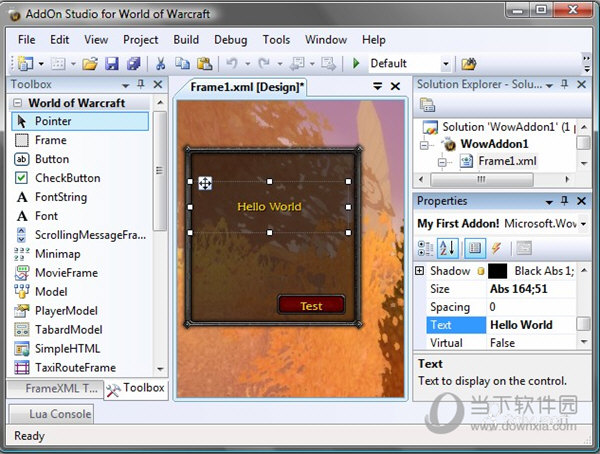
Task: Open the Lua Console tab
Action: [51, 414]
